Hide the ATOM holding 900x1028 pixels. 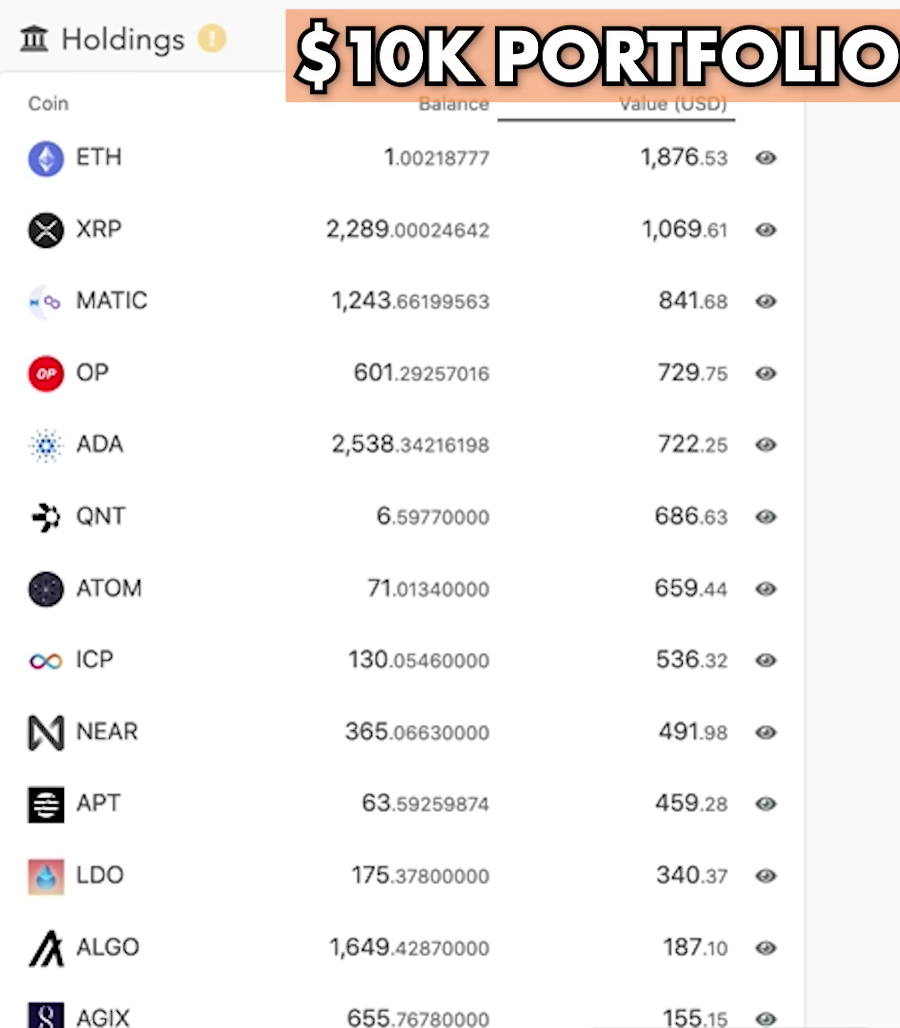click(766, 589)
